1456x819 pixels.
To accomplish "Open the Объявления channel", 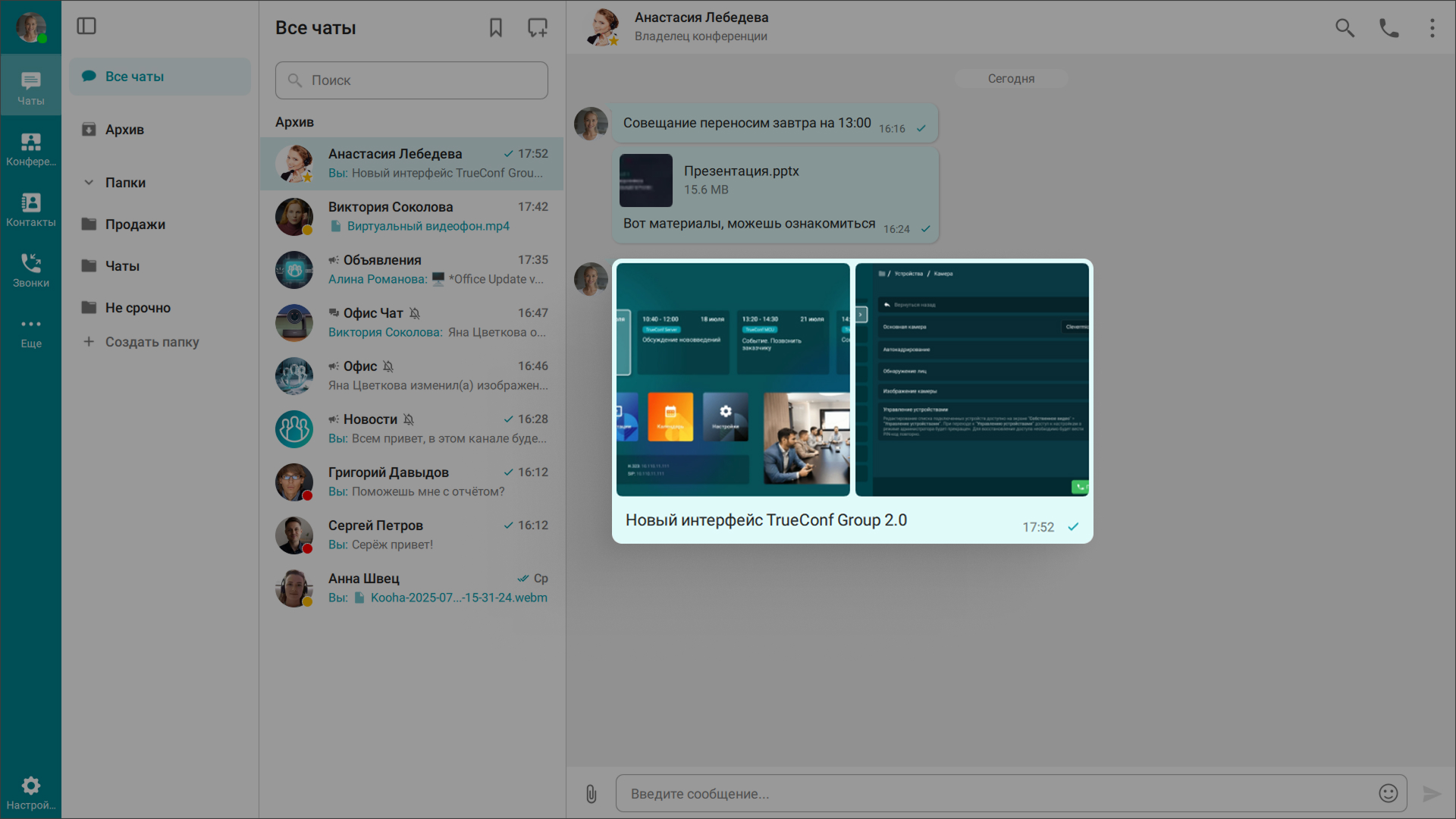I will [412, 270].
